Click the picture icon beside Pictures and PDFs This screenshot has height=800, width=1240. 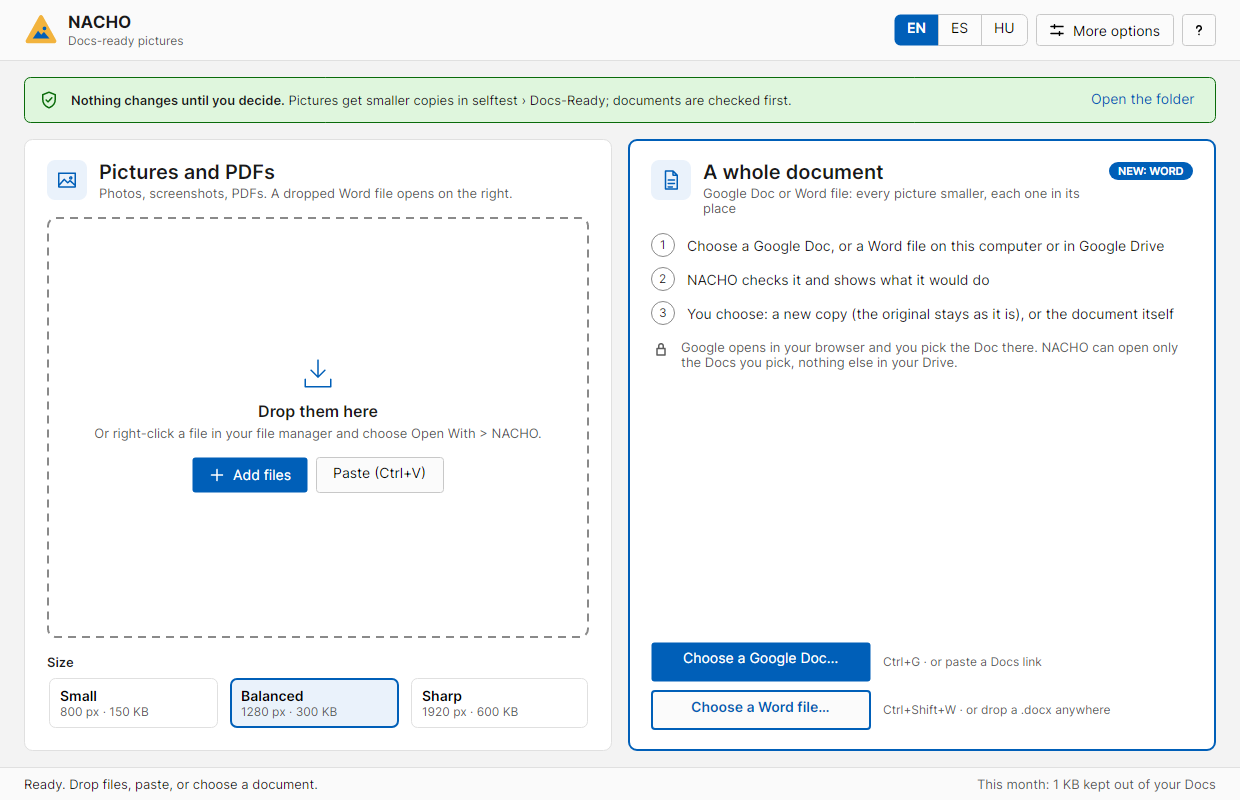tap(67, 180)
